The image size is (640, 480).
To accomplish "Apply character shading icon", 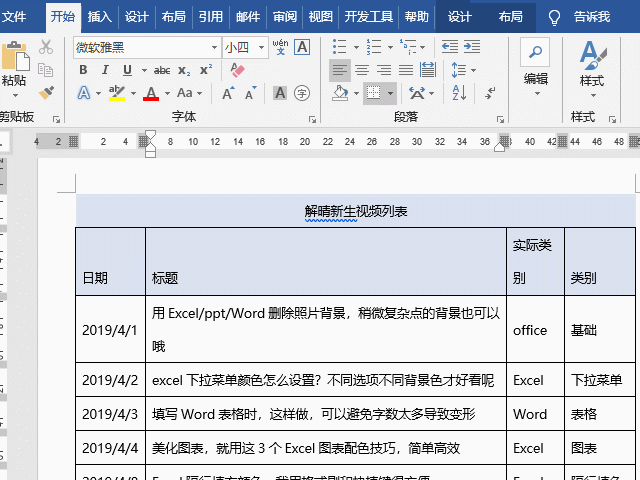I will tap(280, 93).
